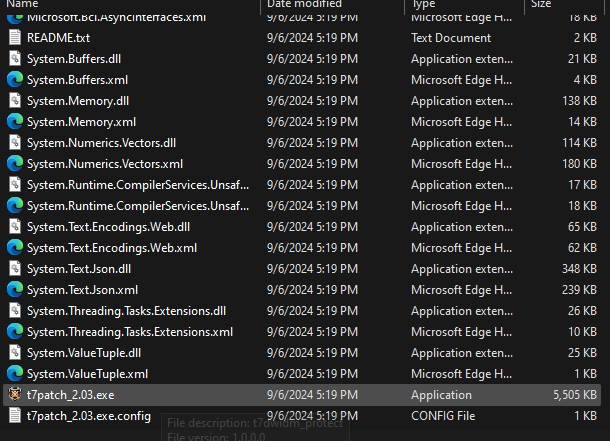Screen dimensions: 610x441
Task: Click the System.Buffers.xml Edge icon
Action: [15, 79]
